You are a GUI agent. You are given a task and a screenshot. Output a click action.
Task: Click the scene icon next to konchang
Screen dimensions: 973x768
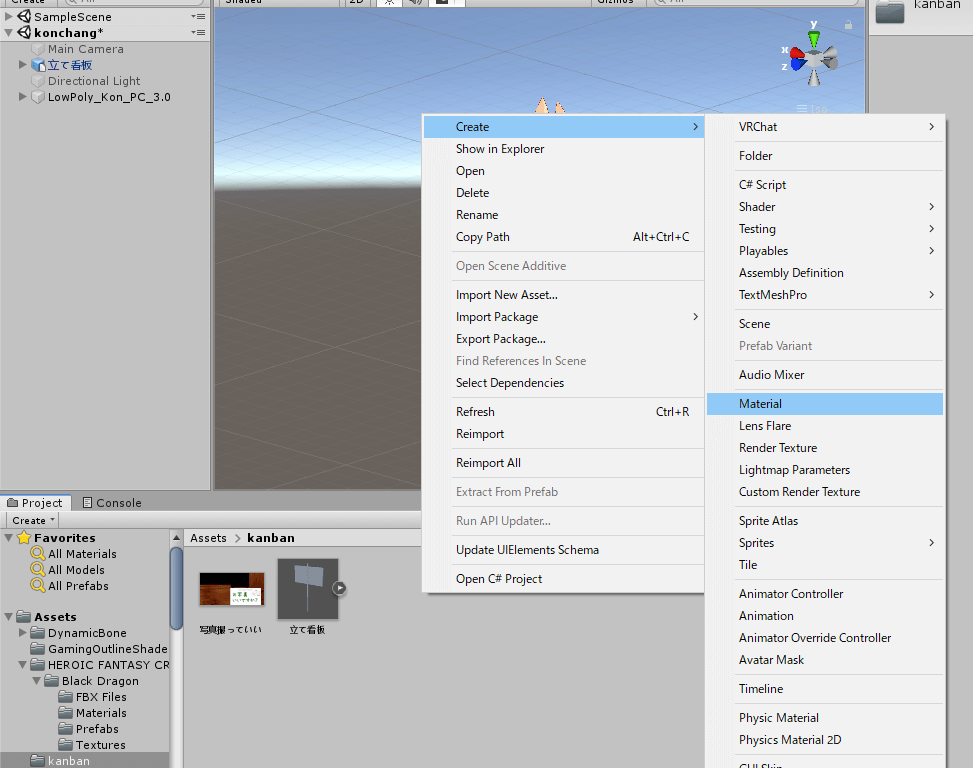[24, 31]
